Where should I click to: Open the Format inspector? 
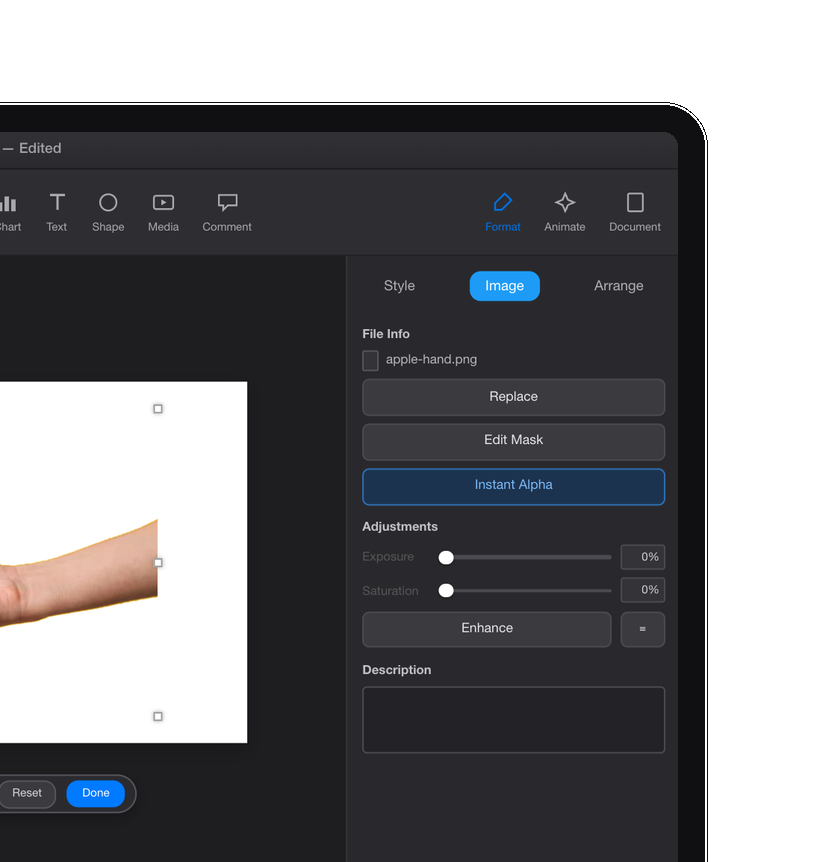[502, 212]
